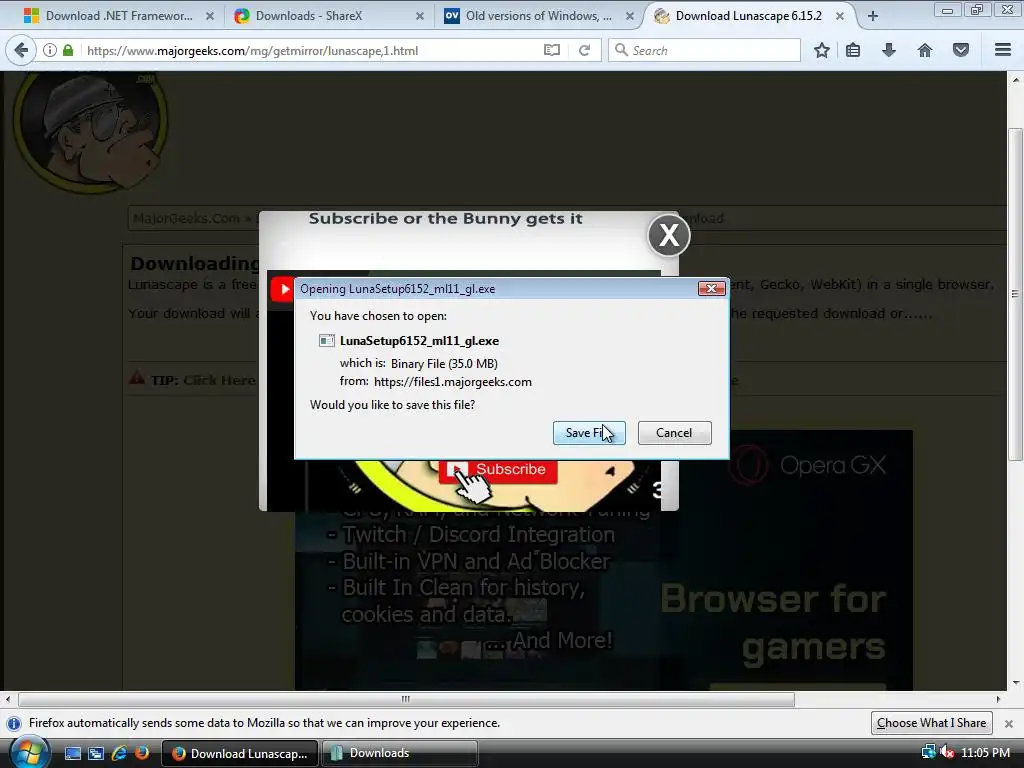This screenshot has height=768, width=1024.
Task: Click the green padlock security icon
Action: pyautogui.click(x=68, y=50)
